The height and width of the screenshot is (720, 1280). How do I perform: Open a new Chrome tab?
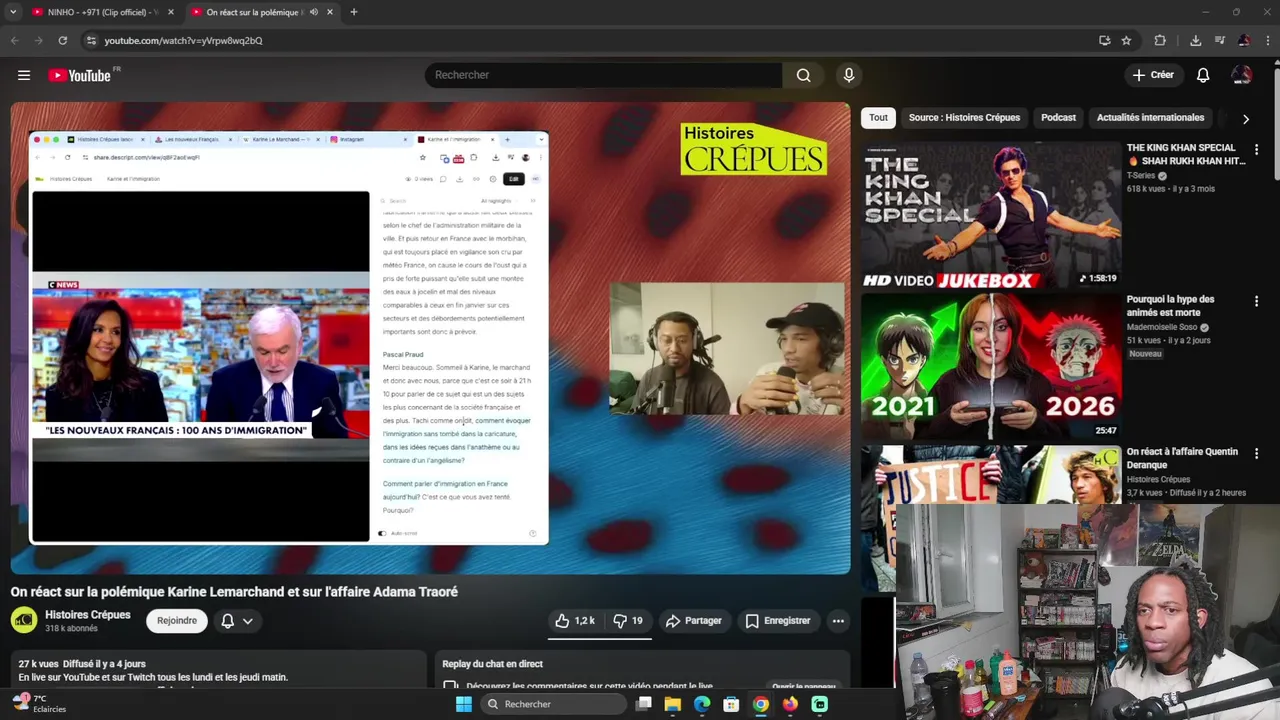tap(353, 12)
